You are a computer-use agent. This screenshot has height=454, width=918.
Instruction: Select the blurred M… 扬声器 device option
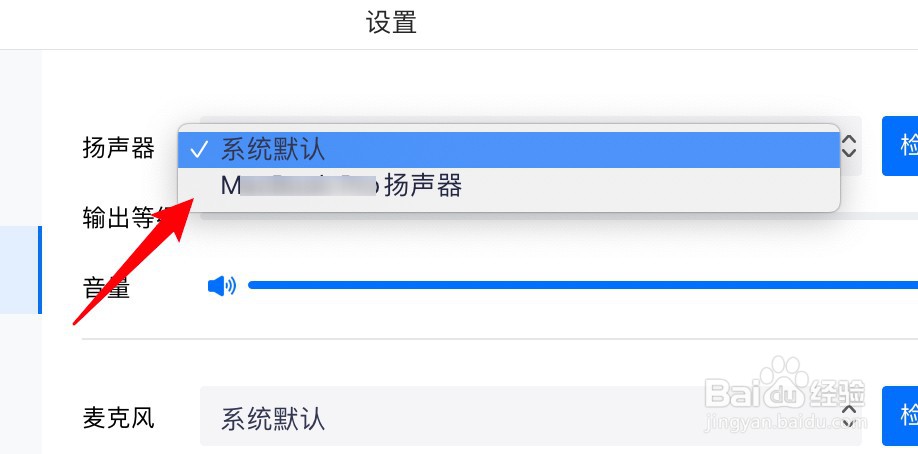508,186
